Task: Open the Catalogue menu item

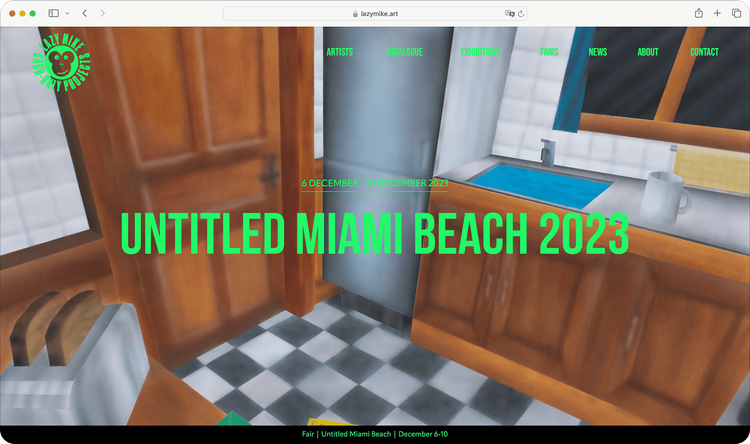Action: 404,52
